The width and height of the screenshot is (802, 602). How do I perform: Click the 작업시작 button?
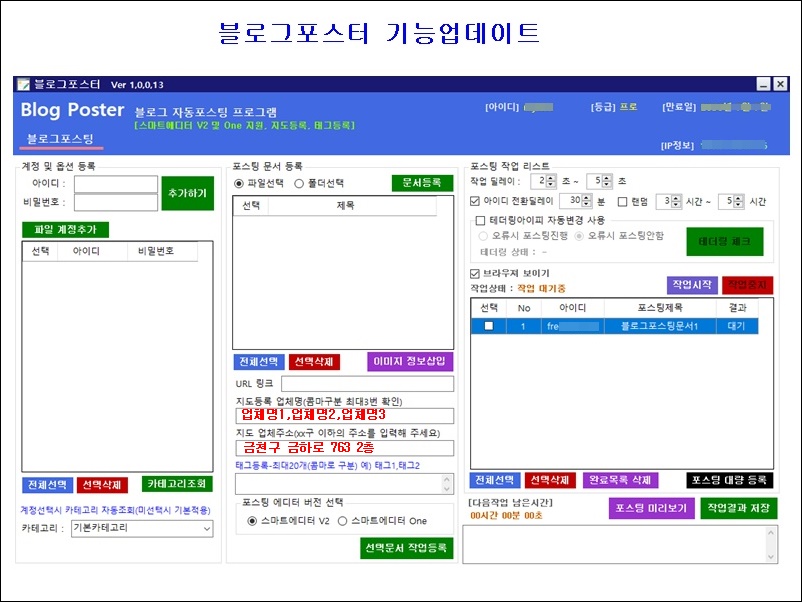tap(693, 285)
